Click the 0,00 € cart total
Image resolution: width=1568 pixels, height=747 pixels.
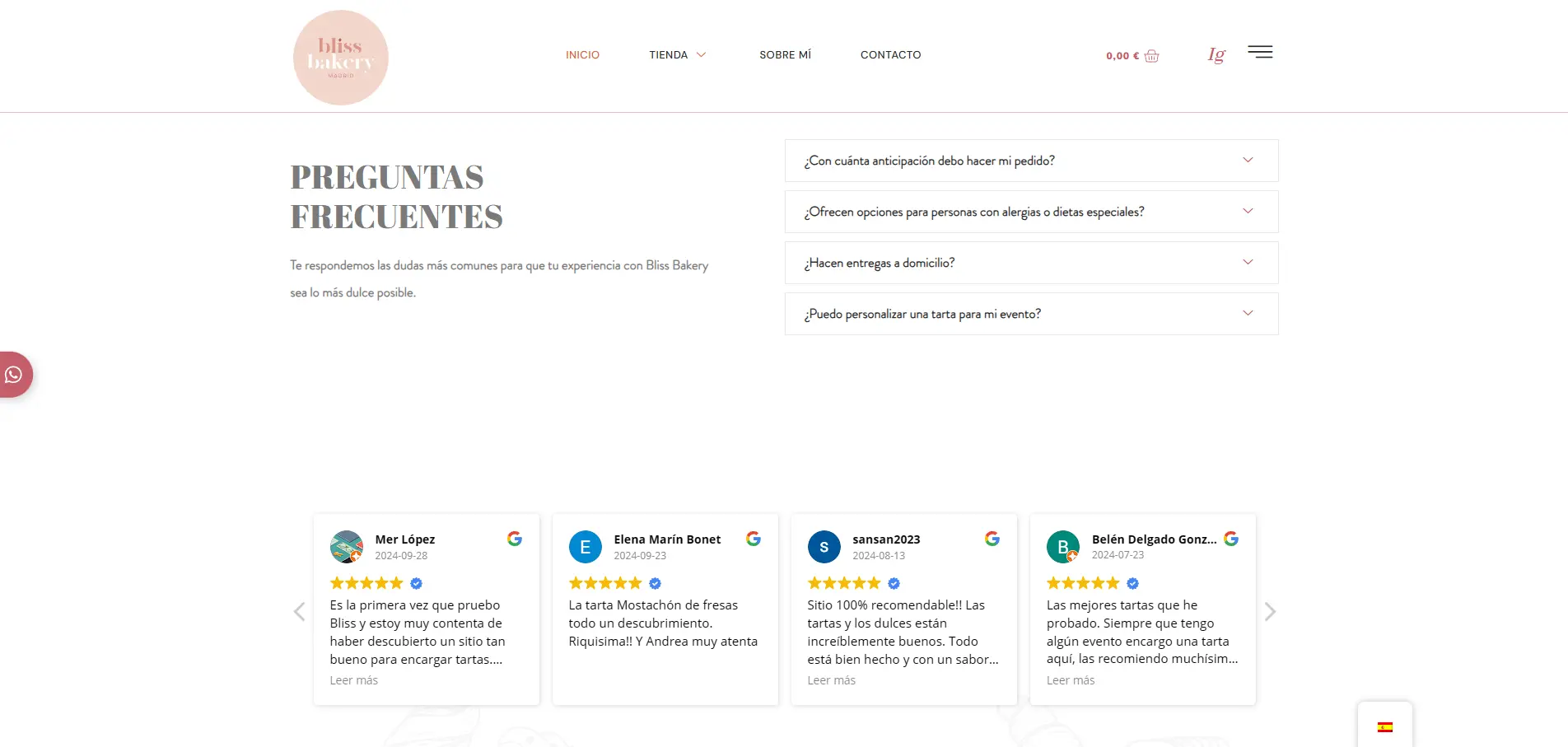point(1122,56)
